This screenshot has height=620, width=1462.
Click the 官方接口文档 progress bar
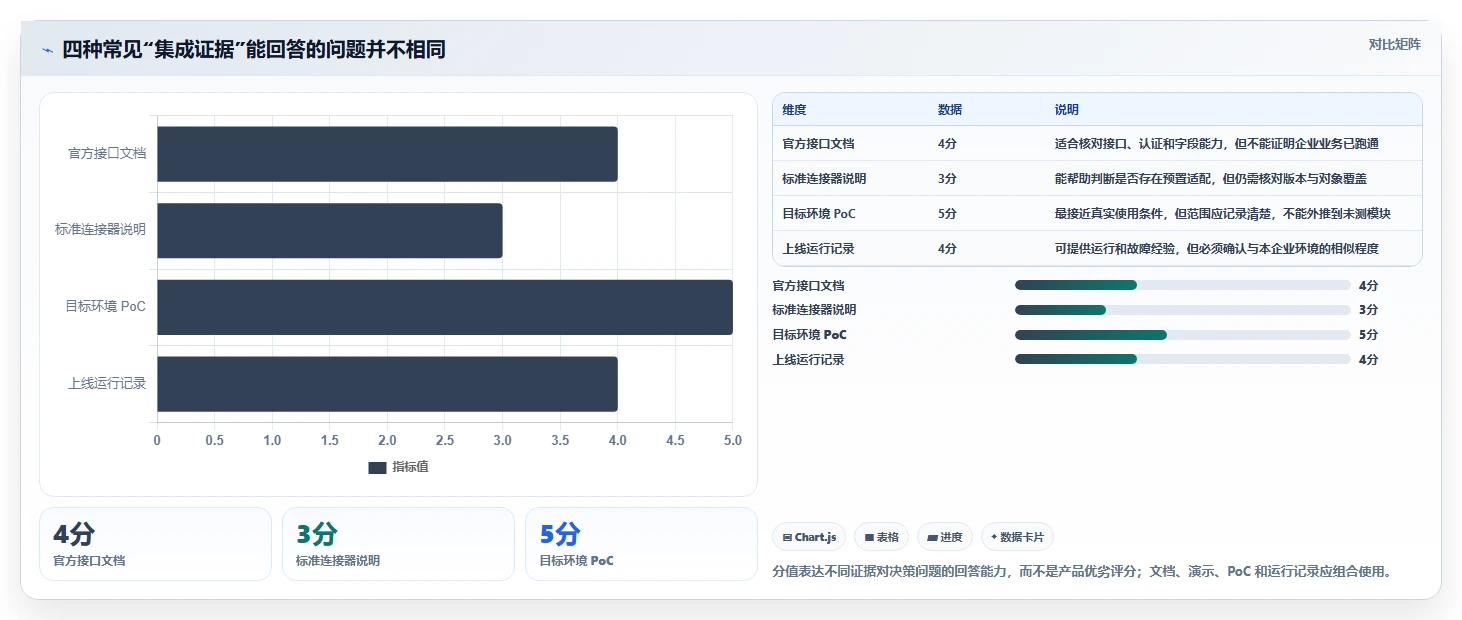pyautogui.click(x=1183, y=285)
